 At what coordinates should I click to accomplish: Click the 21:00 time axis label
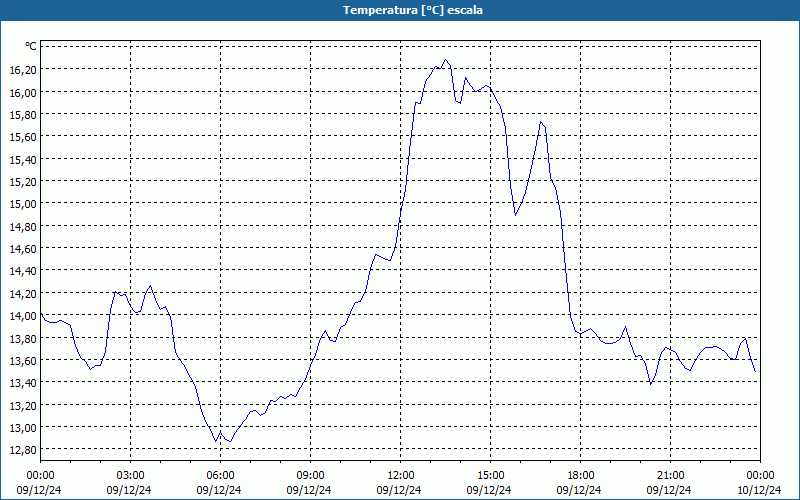coord(670,476)
